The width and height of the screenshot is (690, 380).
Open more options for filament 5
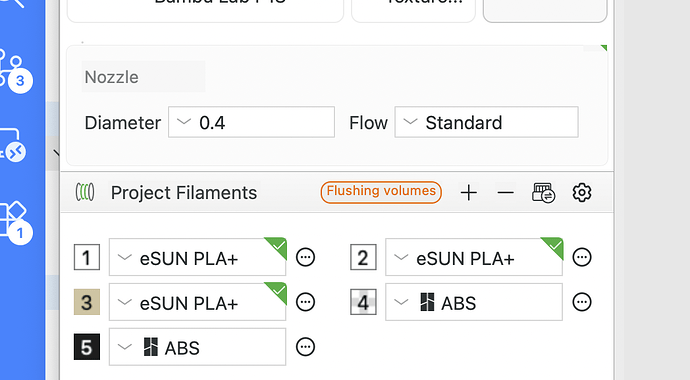(x=305, y=347)
